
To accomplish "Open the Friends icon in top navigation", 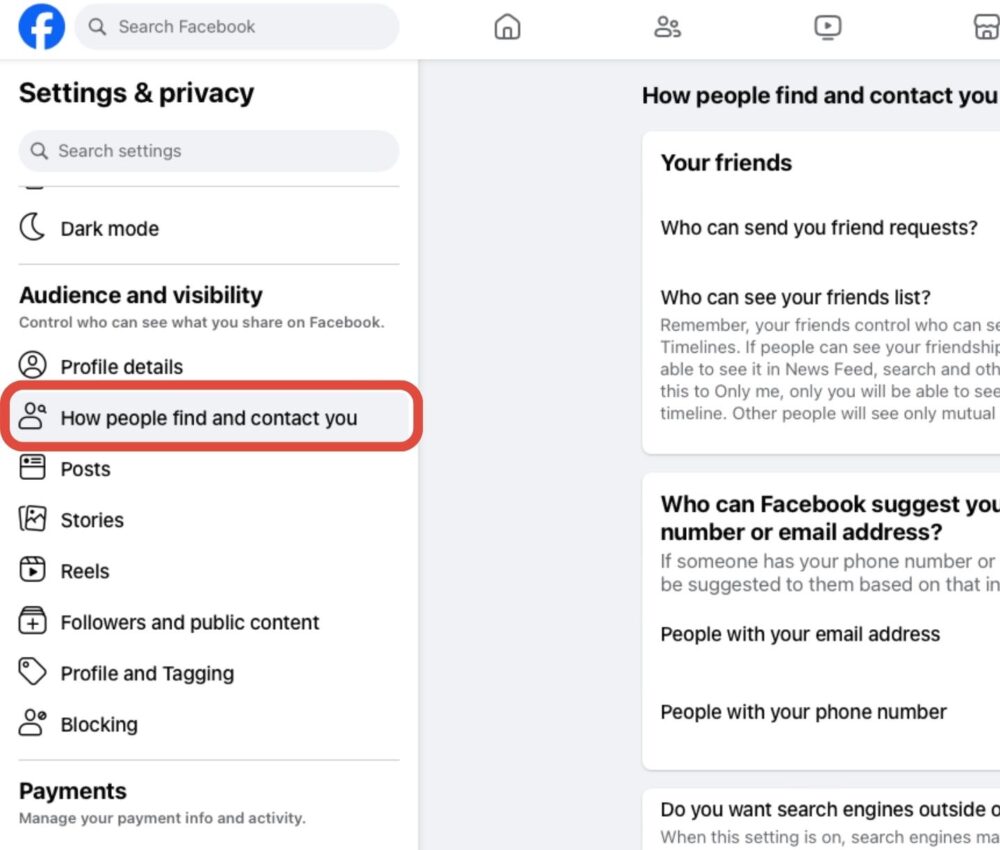I will pos(667,27).
